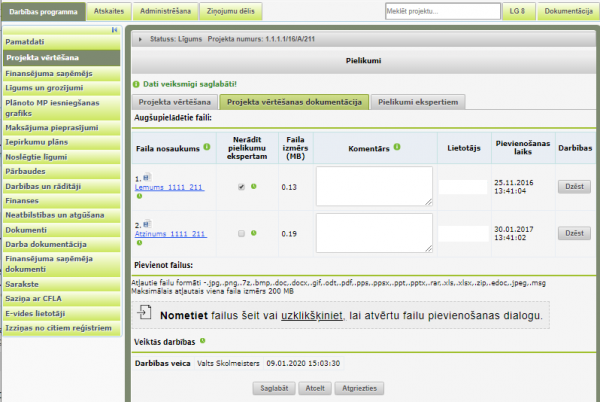The image size is (600, 402).
Task: Switch to Projekta vērtēšana tab
Action: 175,102
